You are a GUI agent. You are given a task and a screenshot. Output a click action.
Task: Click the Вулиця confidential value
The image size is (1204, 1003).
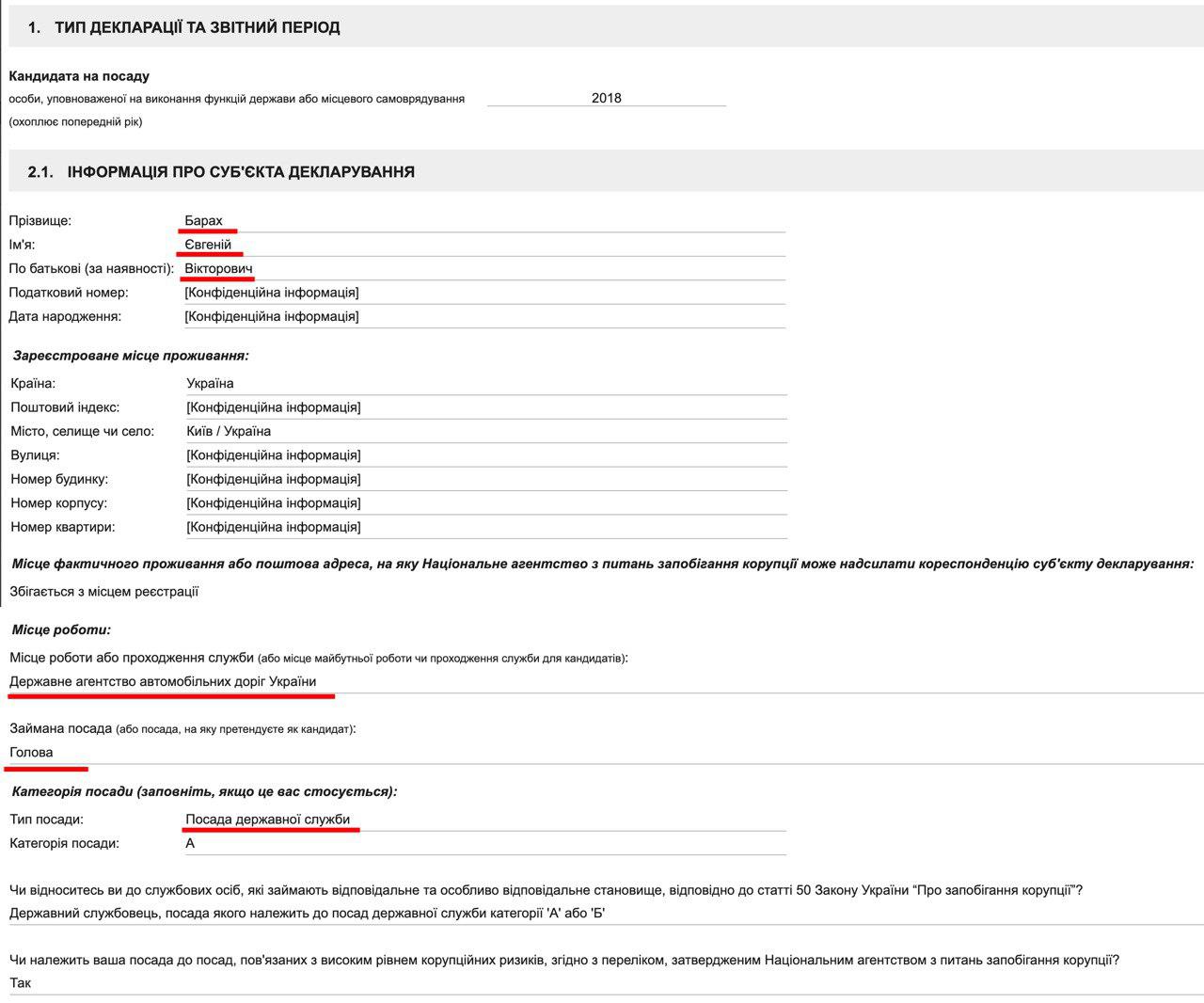(x=274, y=455)
